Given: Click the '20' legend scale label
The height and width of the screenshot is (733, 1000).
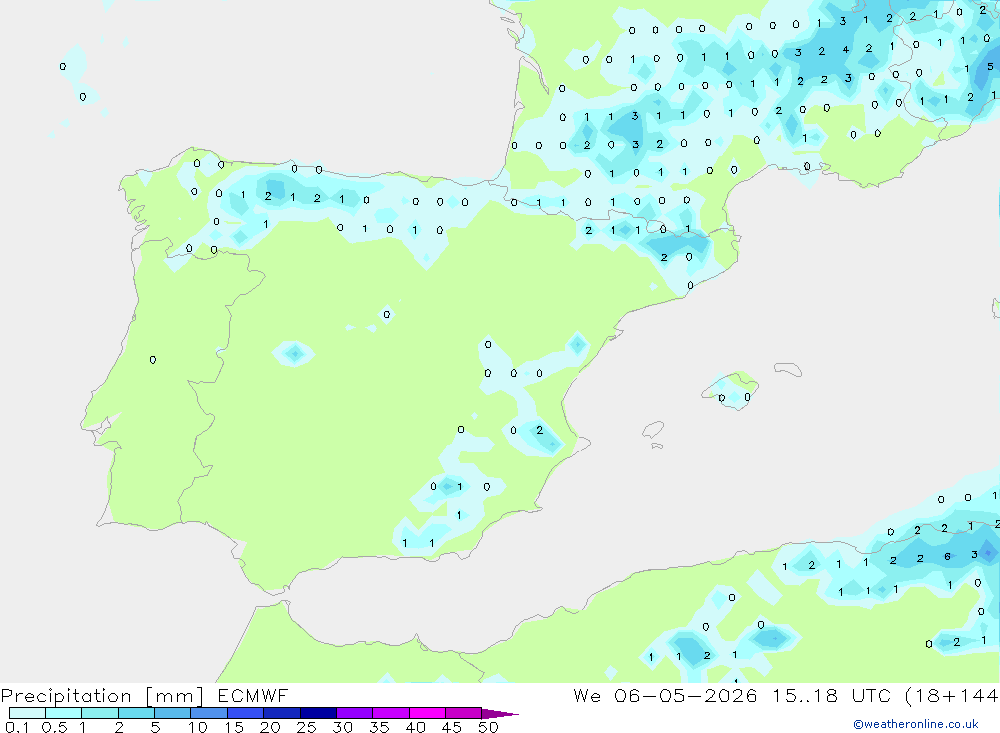Looking at the screenshot, I should coord(270,727).
